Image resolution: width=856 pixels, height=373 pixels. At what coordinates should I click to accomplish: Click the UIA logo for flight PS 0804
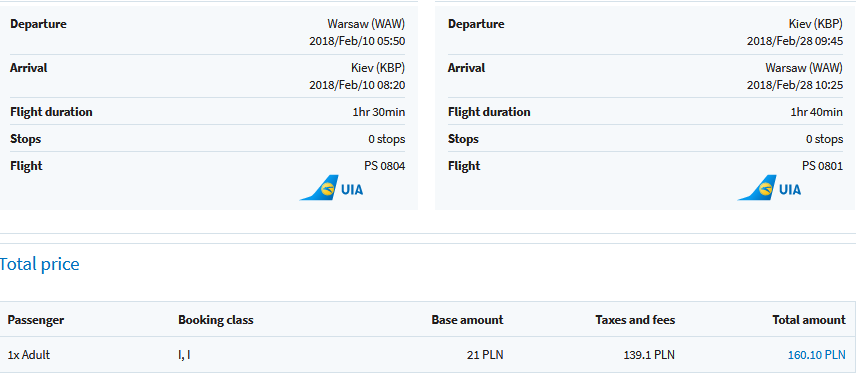(331, 188)
